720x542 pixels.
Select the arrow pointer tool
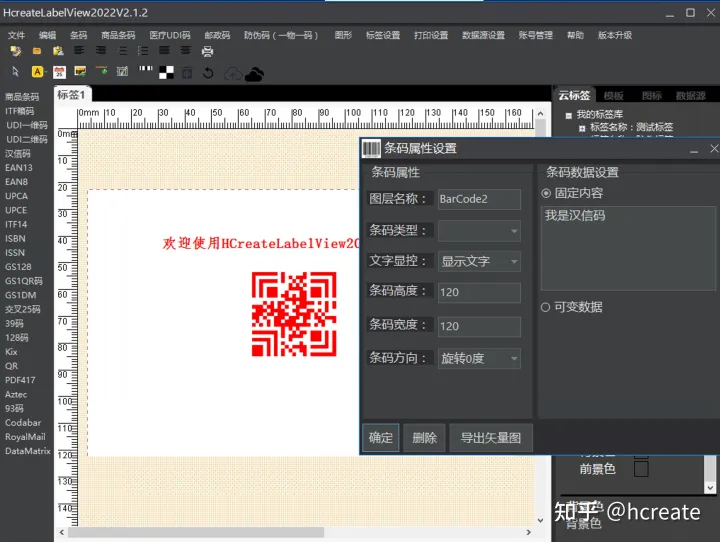click(15, 72)
